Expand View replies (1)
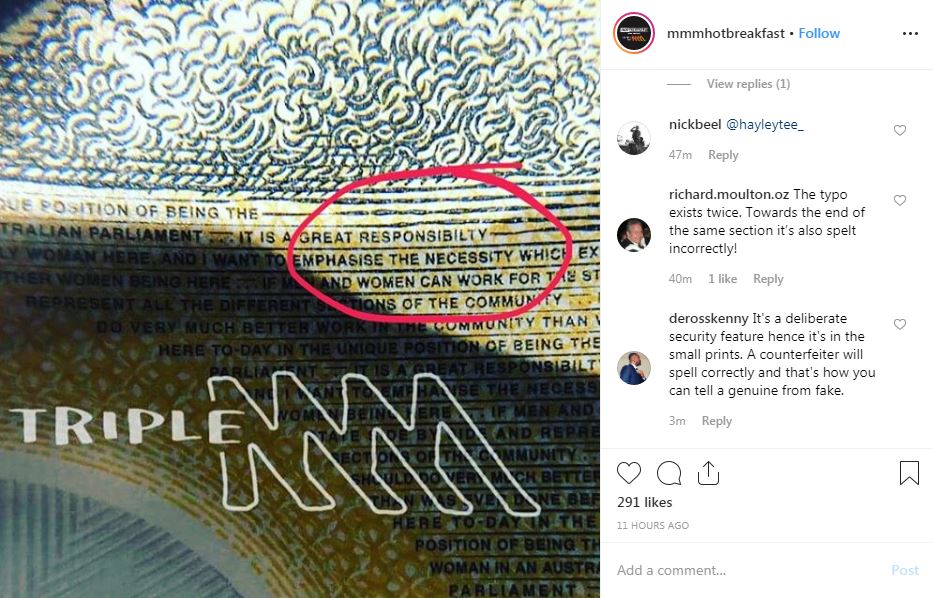This screenshot has width=933, height=598. tap(748, 84)
